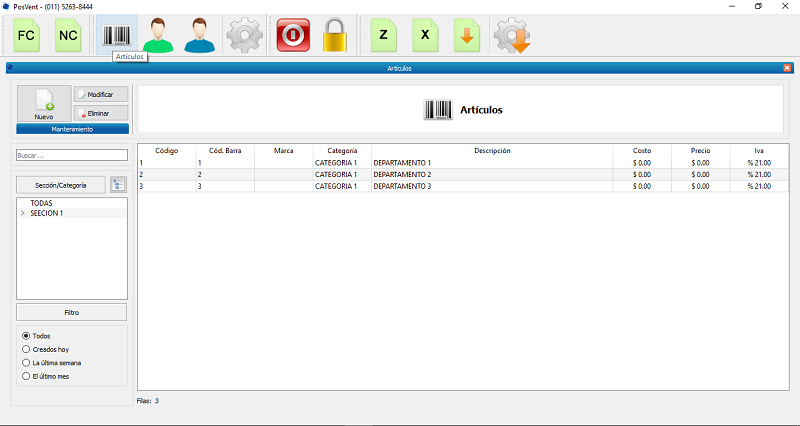Sort by the Precio column header
This screenshot has width=800, height=426.
point(701,151)
